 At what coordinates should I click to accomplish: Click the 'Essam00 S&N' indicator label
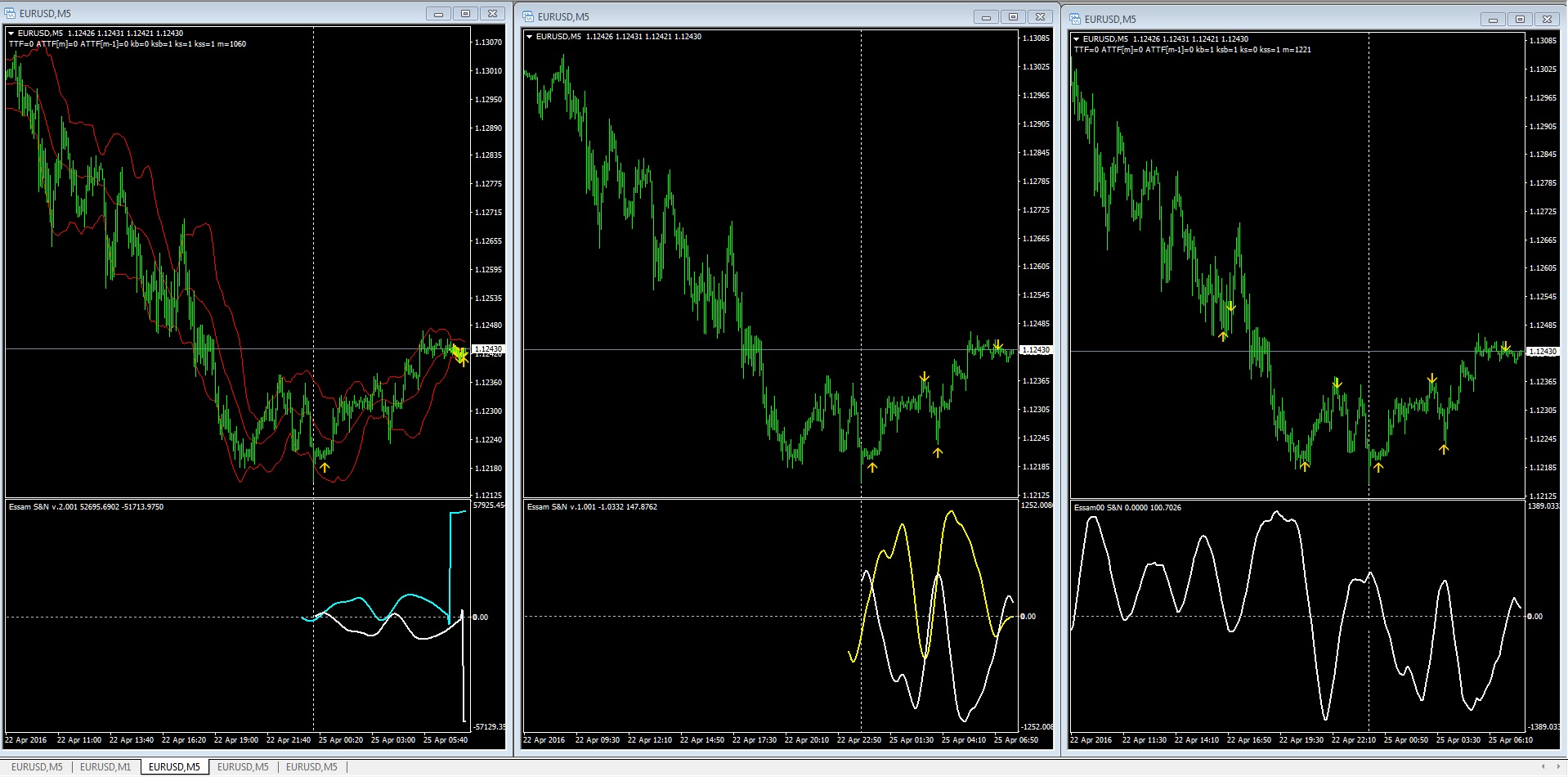(1127, 508)
